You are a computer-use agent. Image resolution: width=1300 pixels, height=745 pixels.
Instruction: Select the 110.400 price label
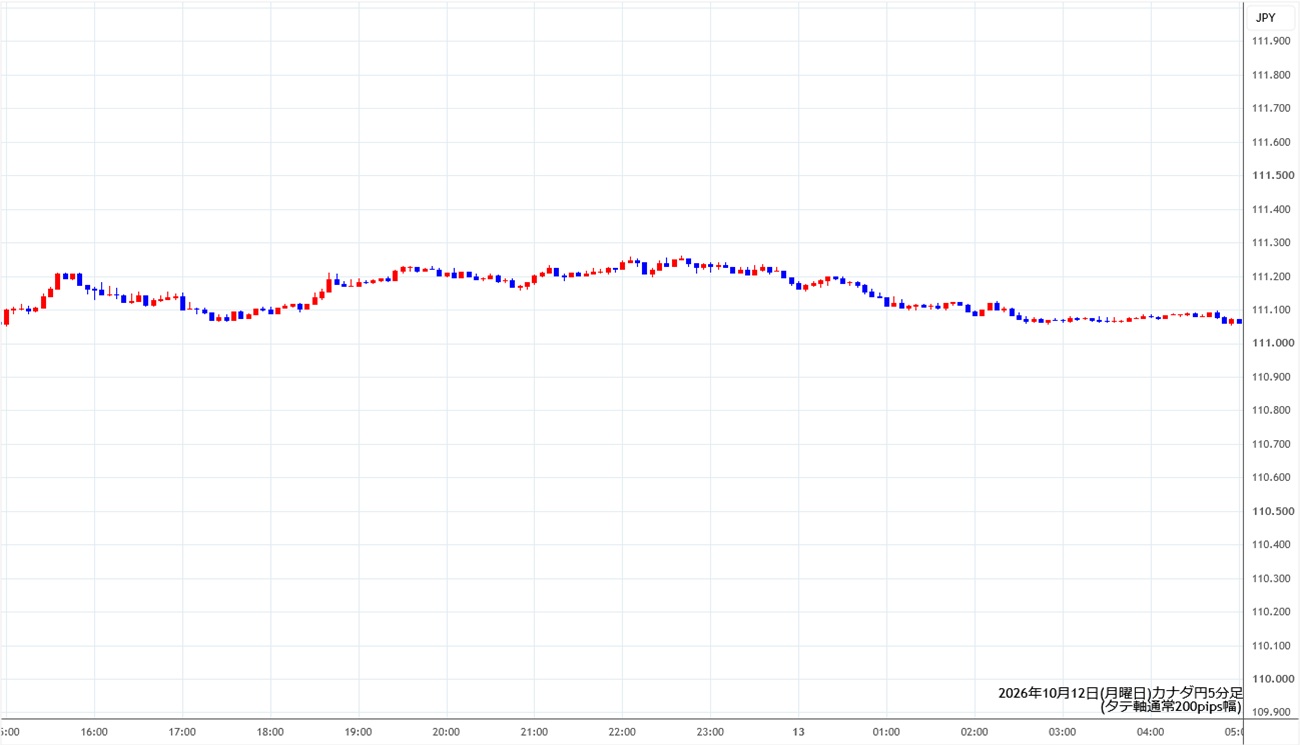(1270, 544)
